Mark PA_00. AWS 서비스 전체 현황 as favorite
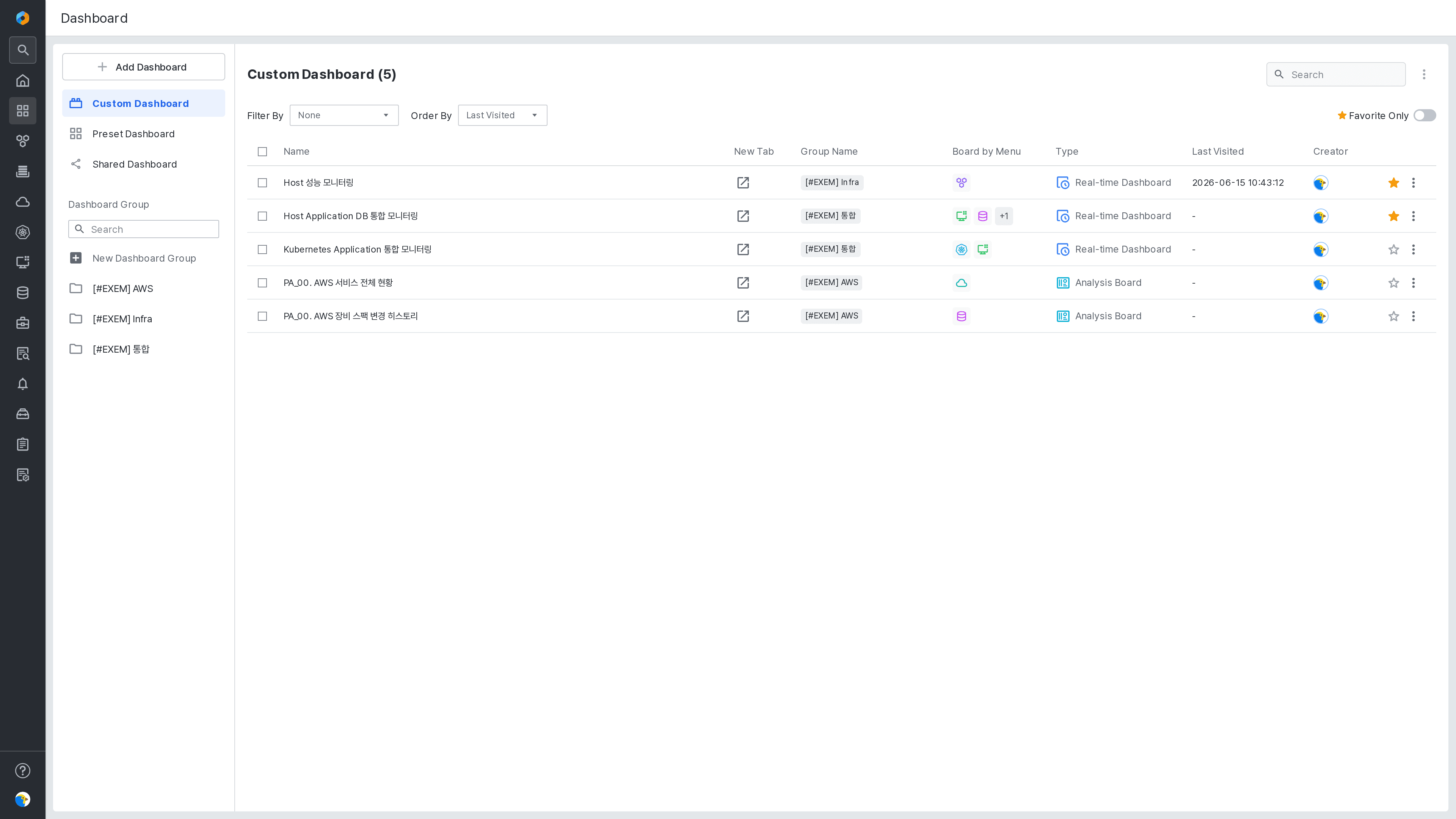1456x819 pixels. (x=1393, y=282)
